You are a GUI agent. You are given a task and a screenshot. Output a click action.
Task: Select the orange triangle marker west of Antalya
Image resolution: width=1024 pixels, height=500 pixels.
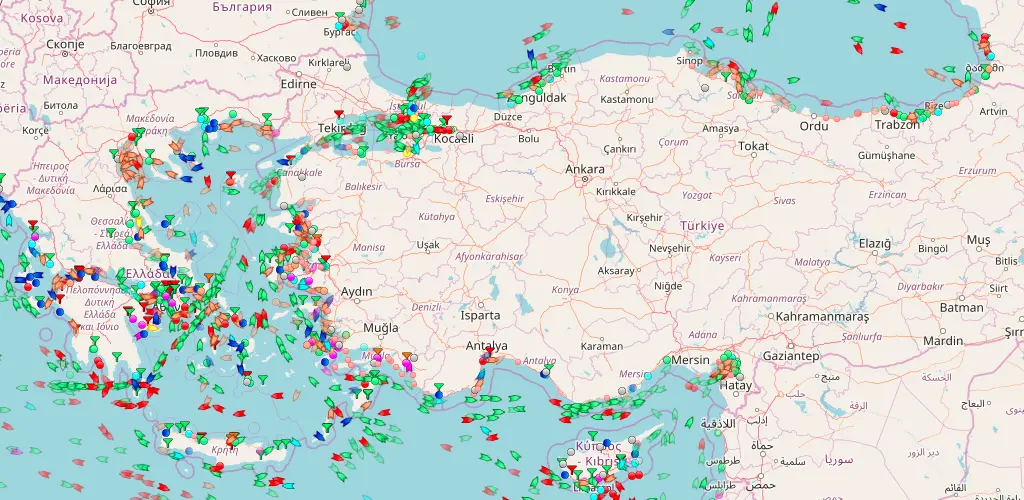(x=408, y=356)
